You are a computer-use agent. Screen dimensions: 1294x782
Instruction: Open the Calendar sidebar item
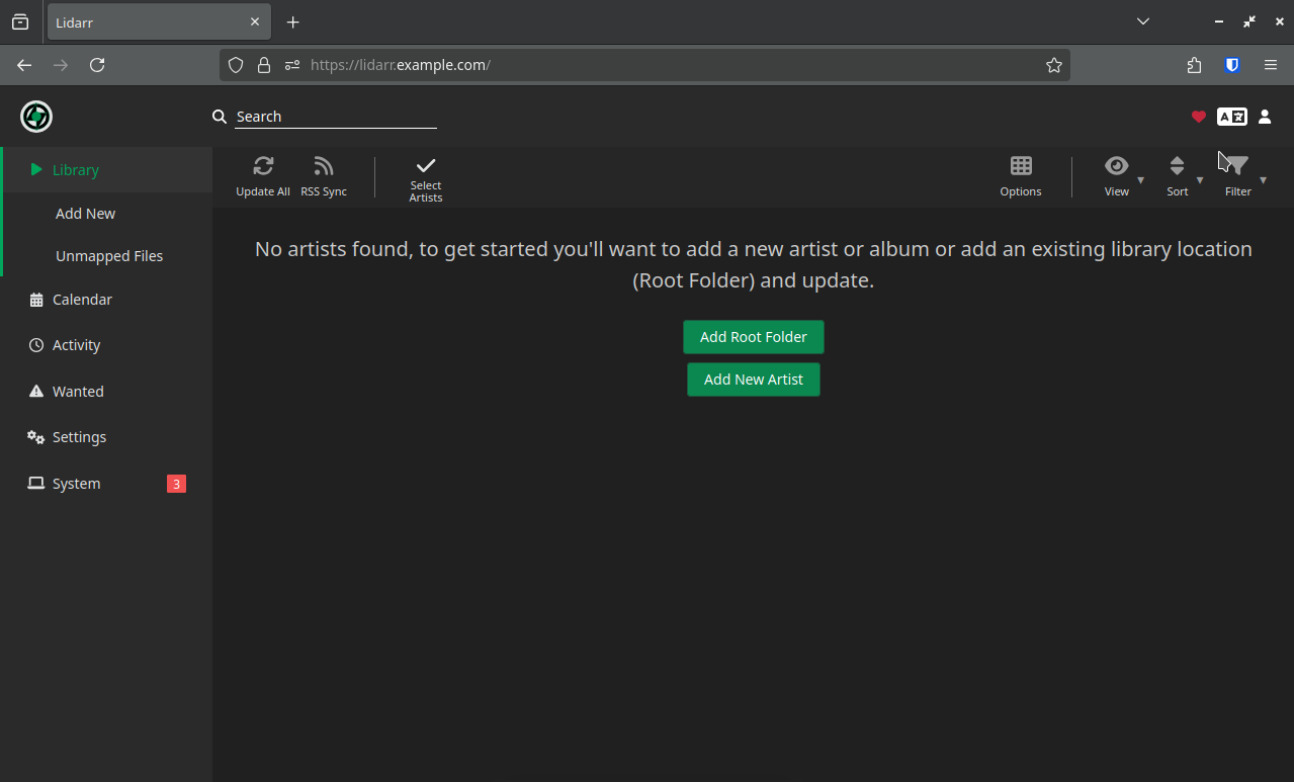(82, 299)
